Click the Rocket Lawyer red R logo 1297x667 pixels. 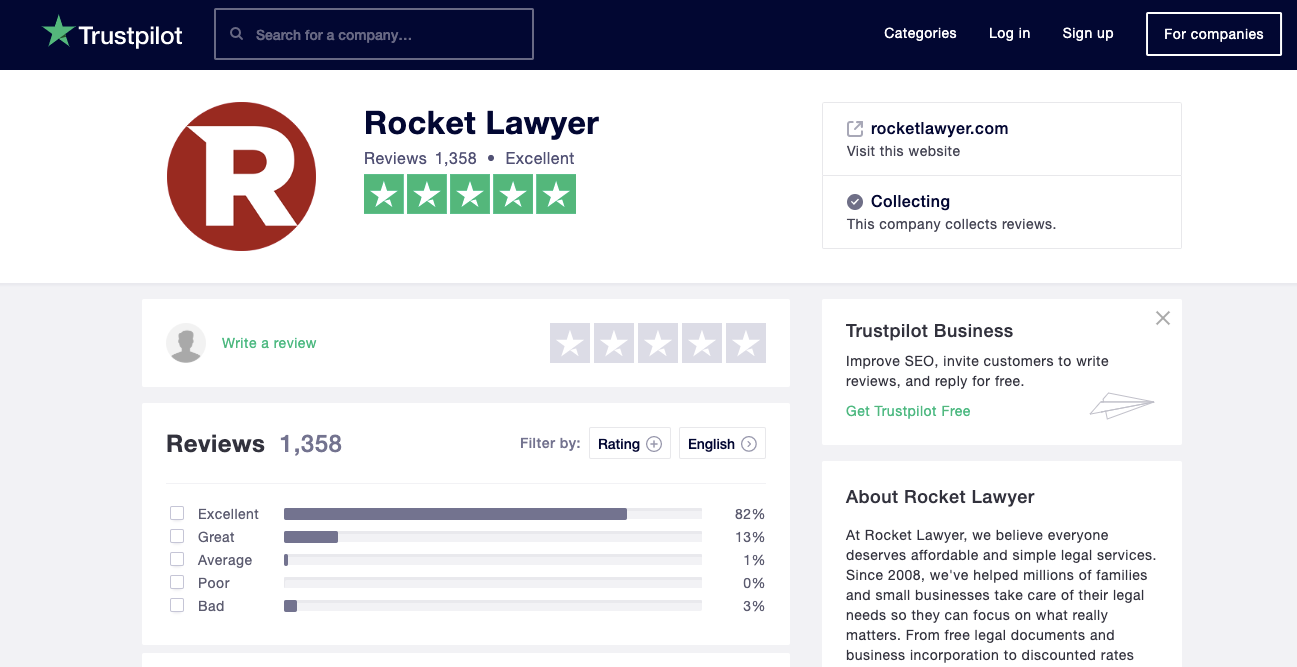pos(241,176)
